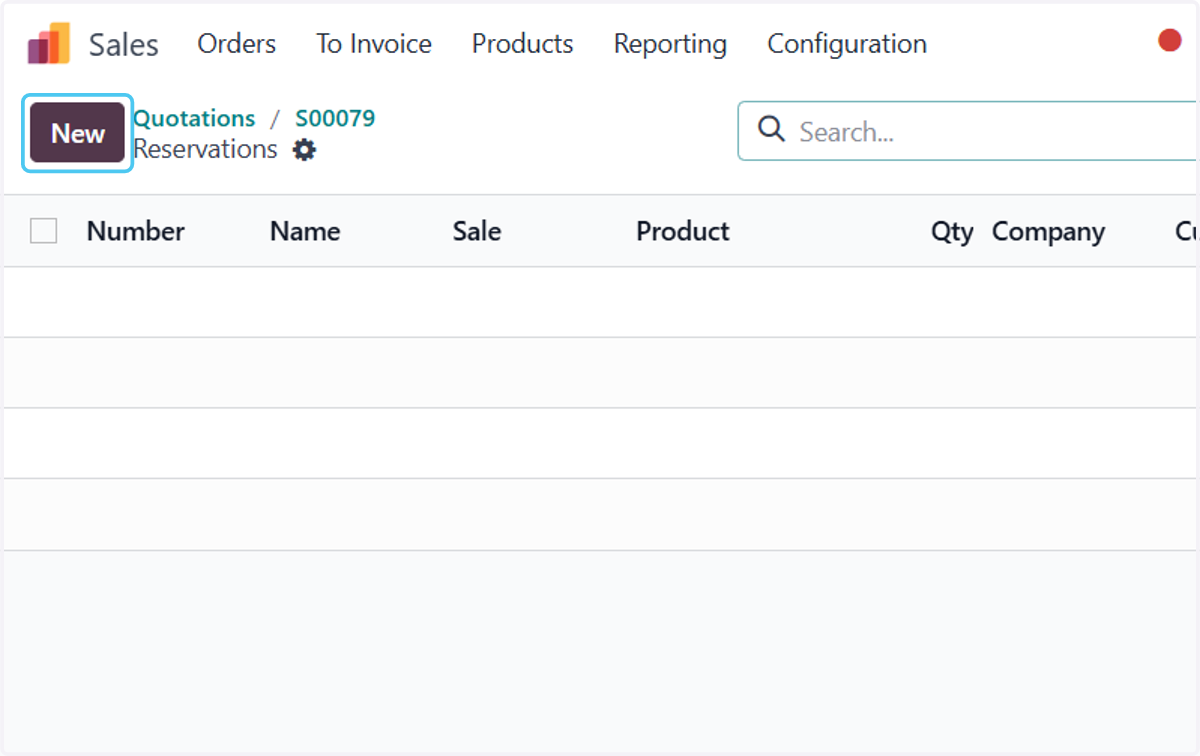The width and height of the screenshot is (1200, 756).
Task: Click the red status dot icon
Action: [x=1169, y=41]
